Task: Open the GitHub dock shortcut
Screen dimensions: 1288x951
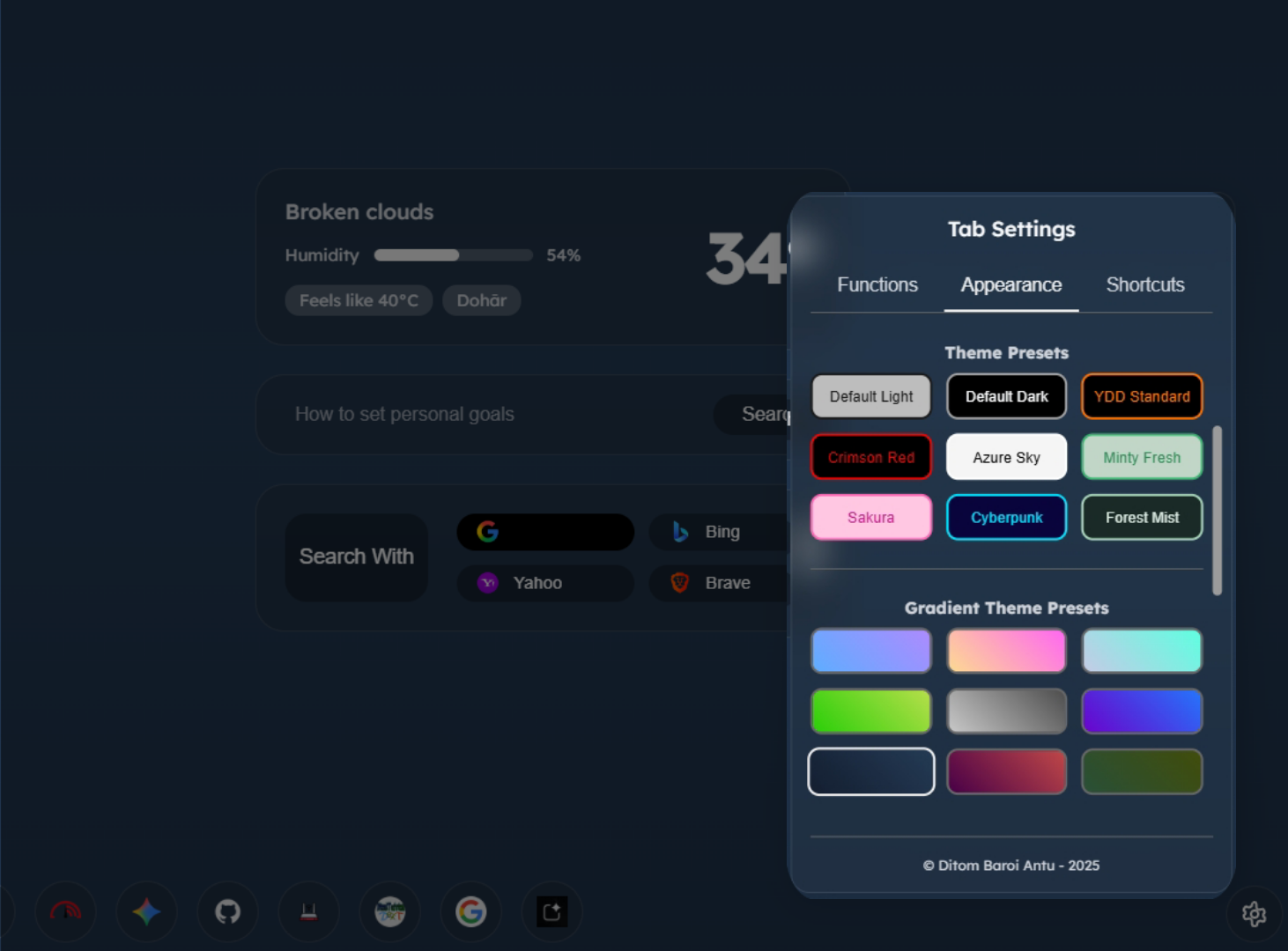Action: point(228,911)
